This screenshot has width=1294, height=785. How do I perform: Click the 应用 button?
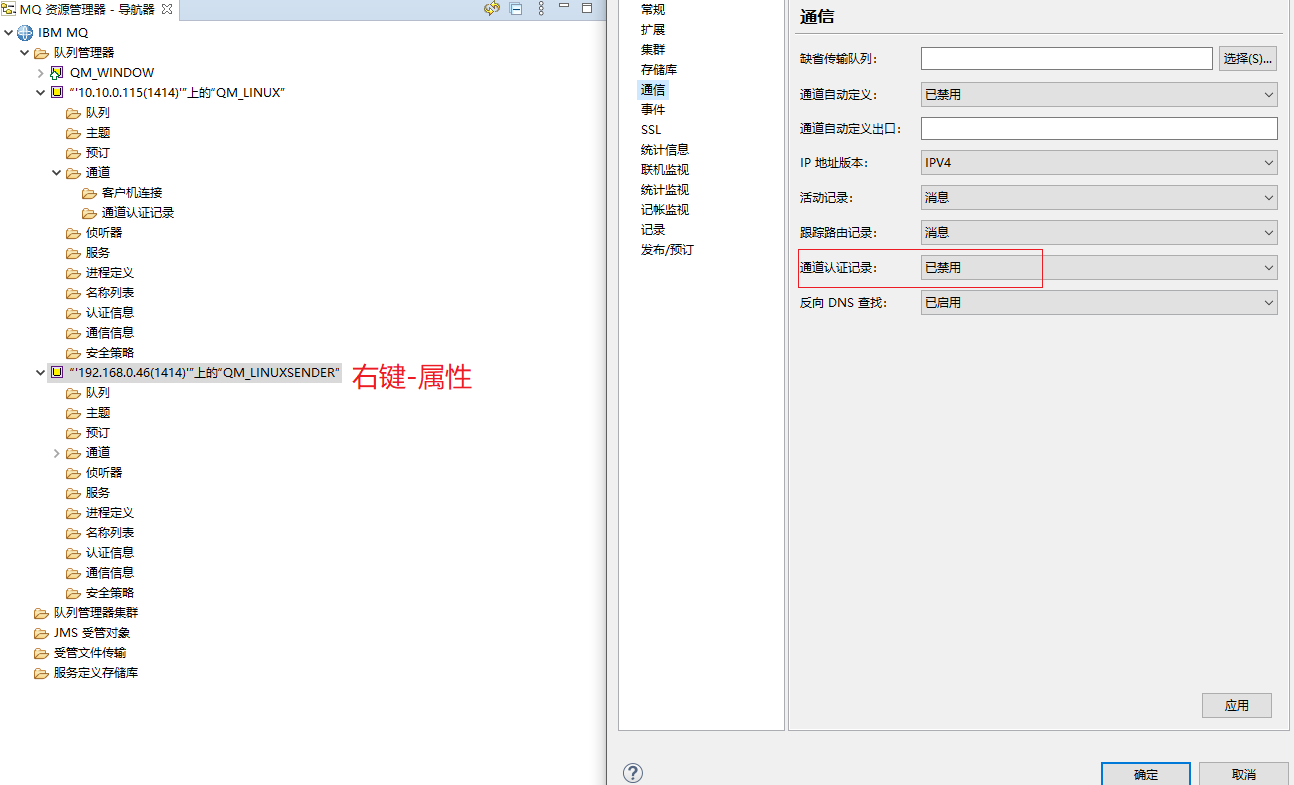pos(1237,705)
